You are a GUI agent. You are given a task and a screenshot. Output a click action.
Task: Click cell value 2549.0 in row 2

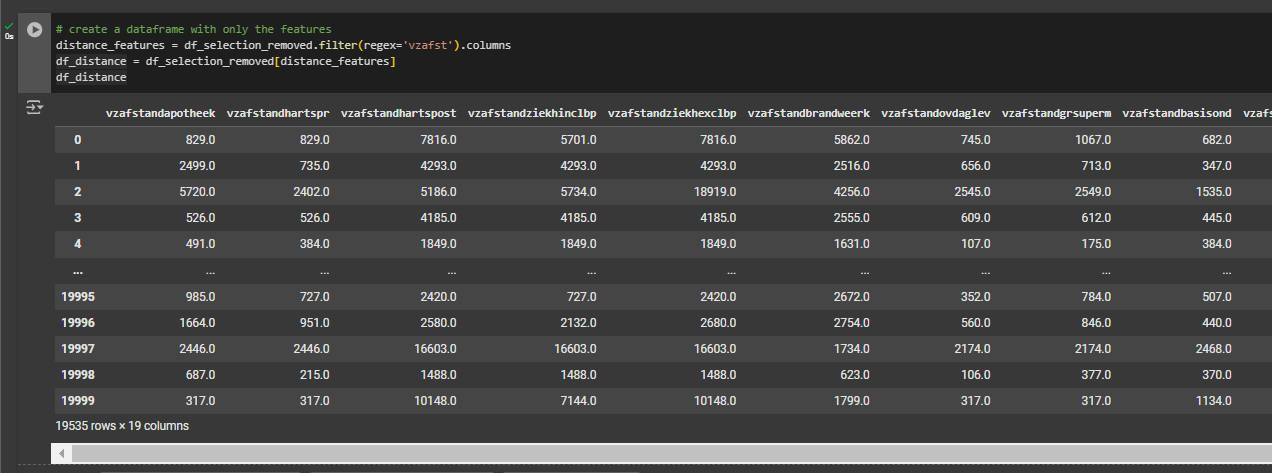click(1092, 192)
